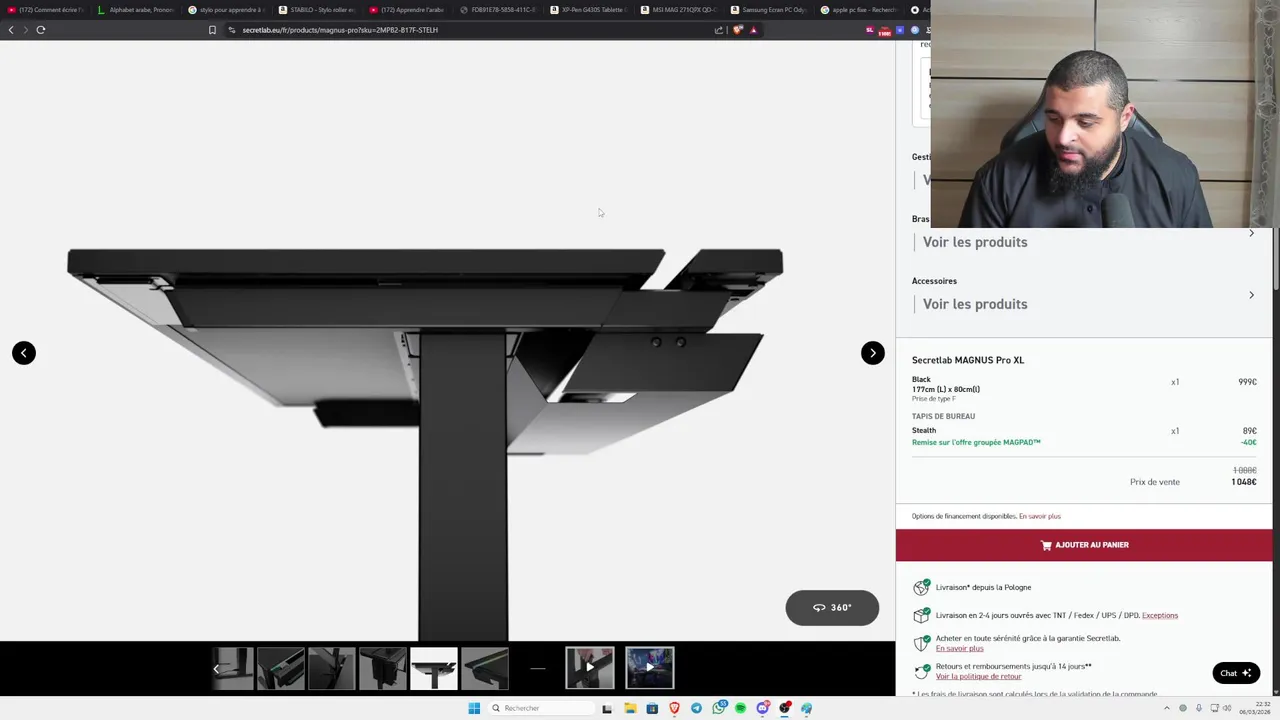Image resolution: width=1280 pixels, height=720 pixels.
Task: Click the browser forward arrow
Action: tap(26, 30)
